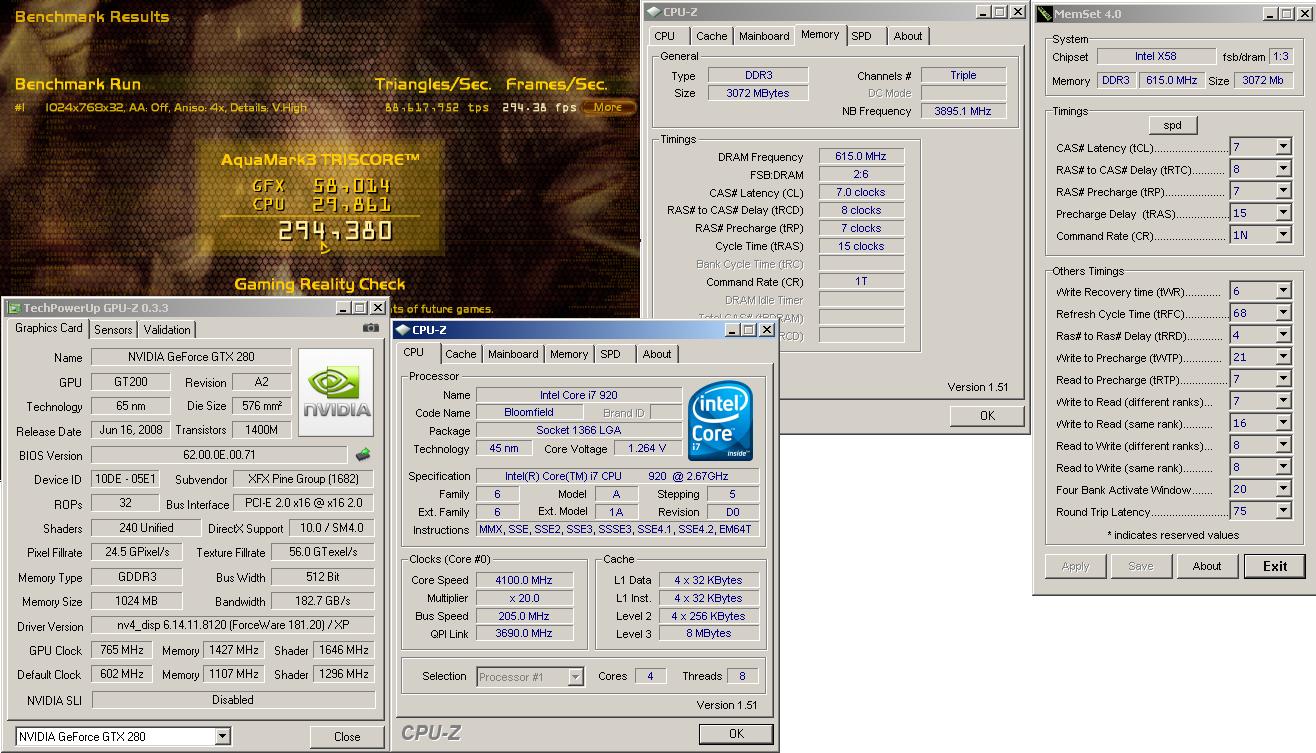Click the BIOS save chip icon in GPU-Z

pyautogui.click(x=363, y=455)
